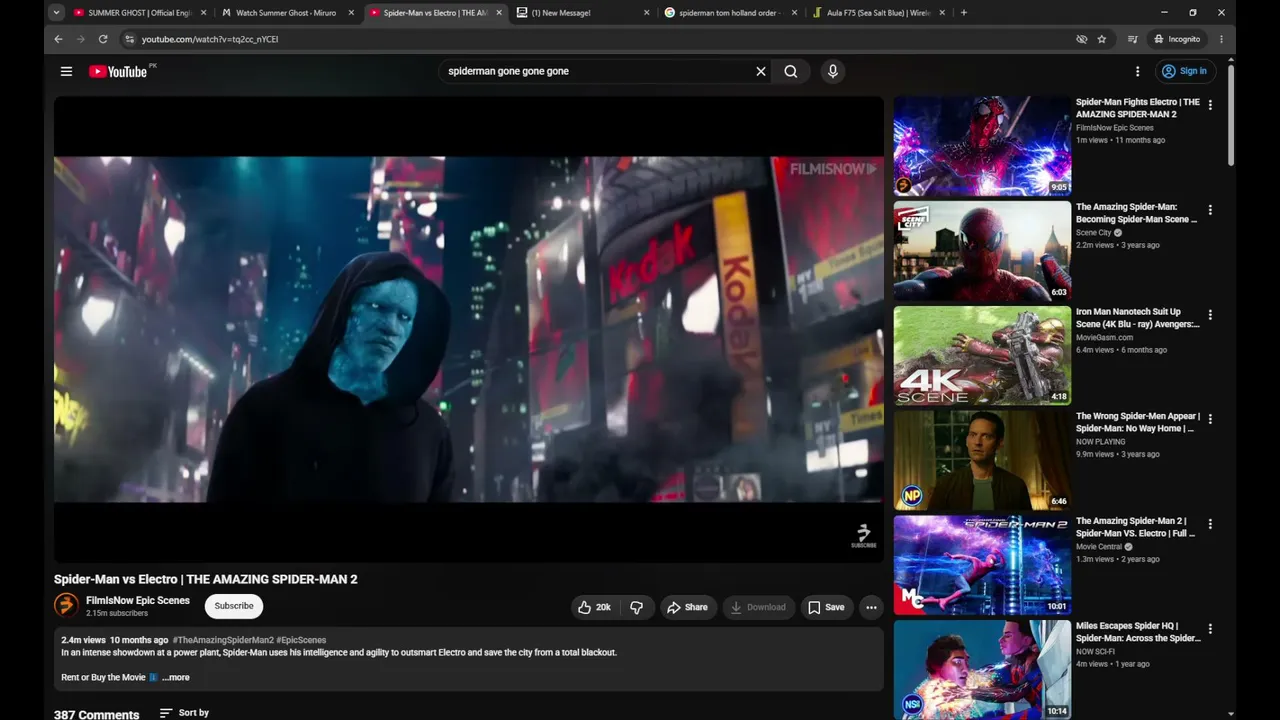
Task: Click the video player to pause
Action: [x=468, y=329]
